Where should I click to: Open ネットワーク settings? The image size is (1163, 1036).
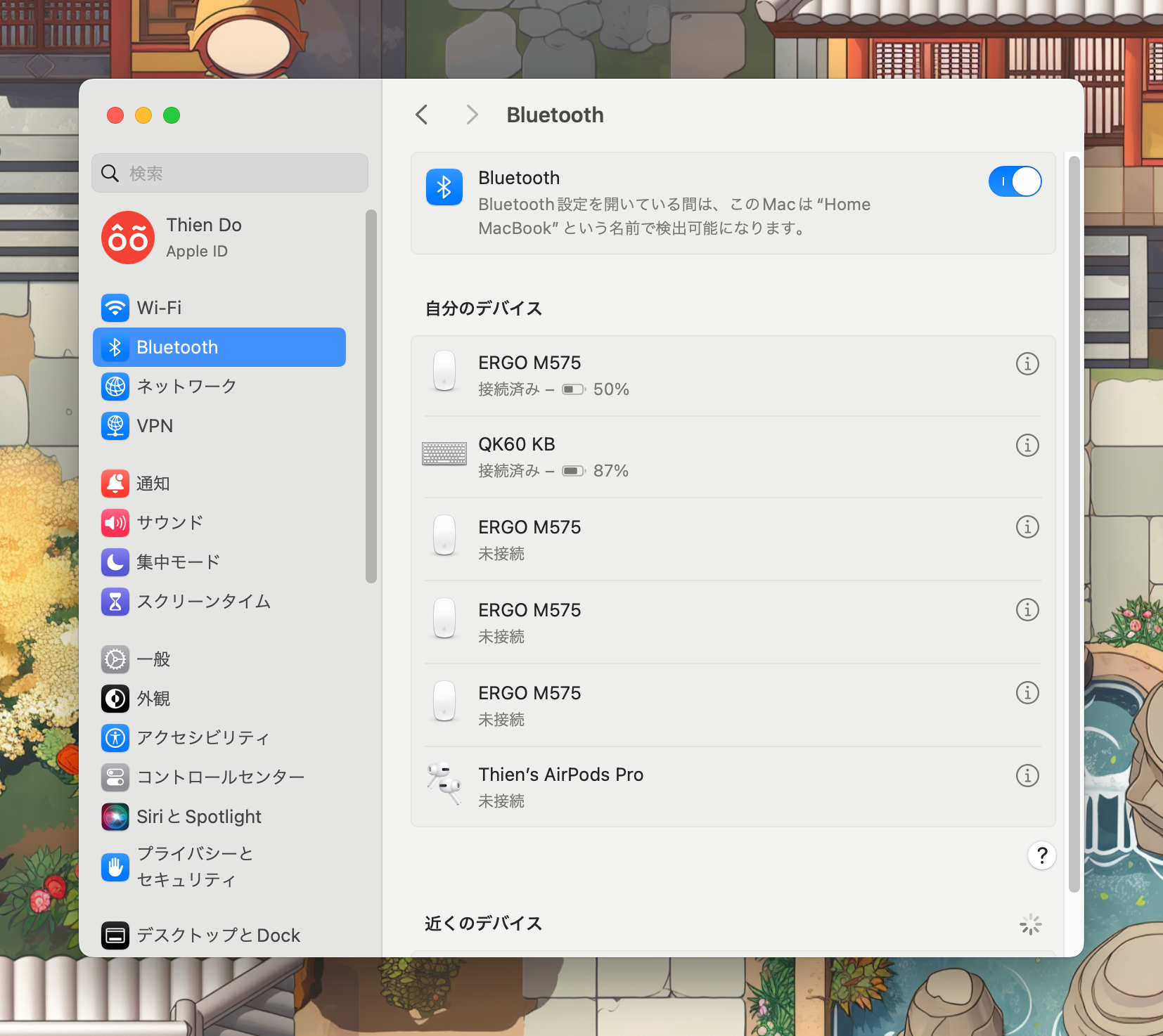coord(219,387)
